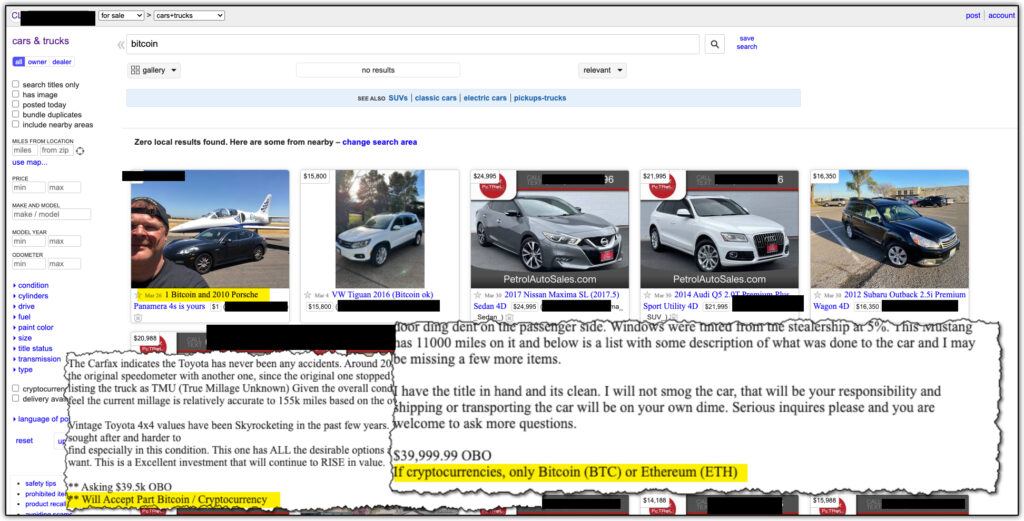Open the classic cars link
The height and width of the screenshot is (521, 1024).
(x=436, y=98)
